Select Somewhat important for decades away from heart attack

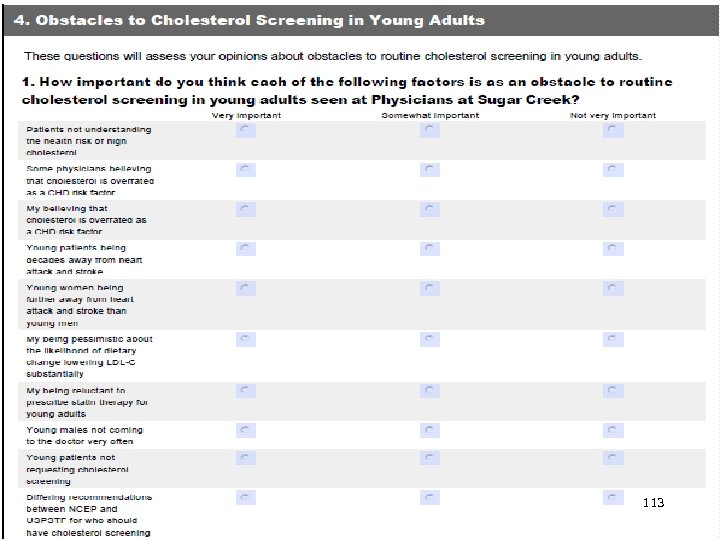(427, 248)
